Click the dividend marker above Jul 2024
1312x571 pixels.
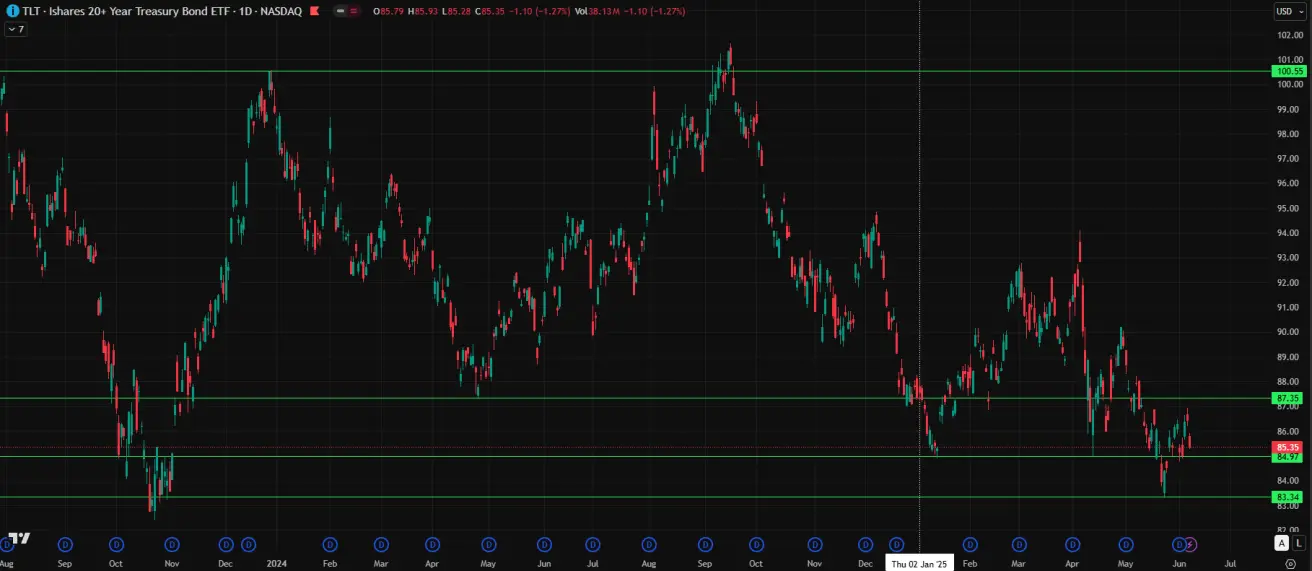click(595, 544)
